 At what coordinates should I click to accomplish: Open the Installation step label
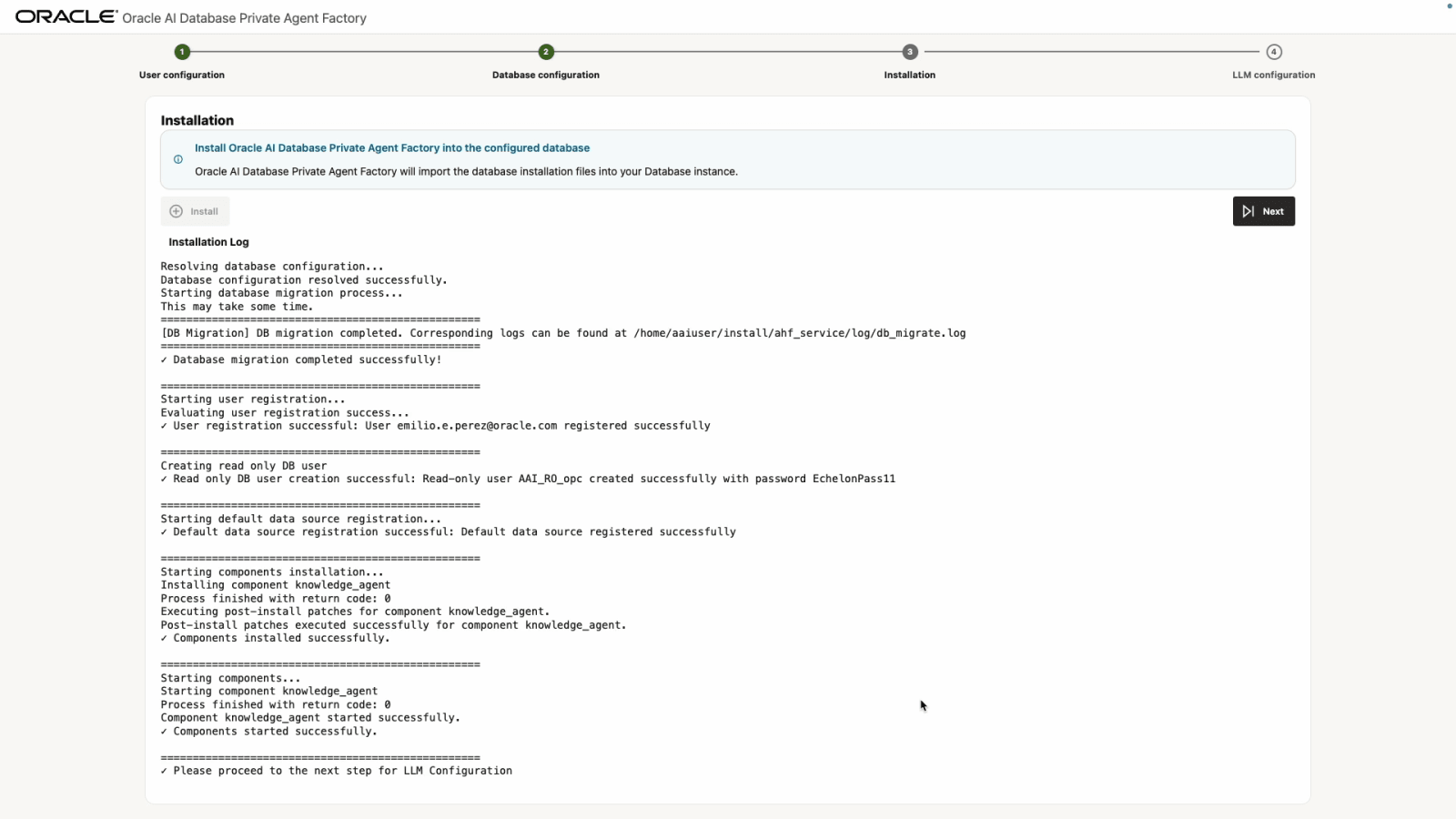(x=910, y=75)
